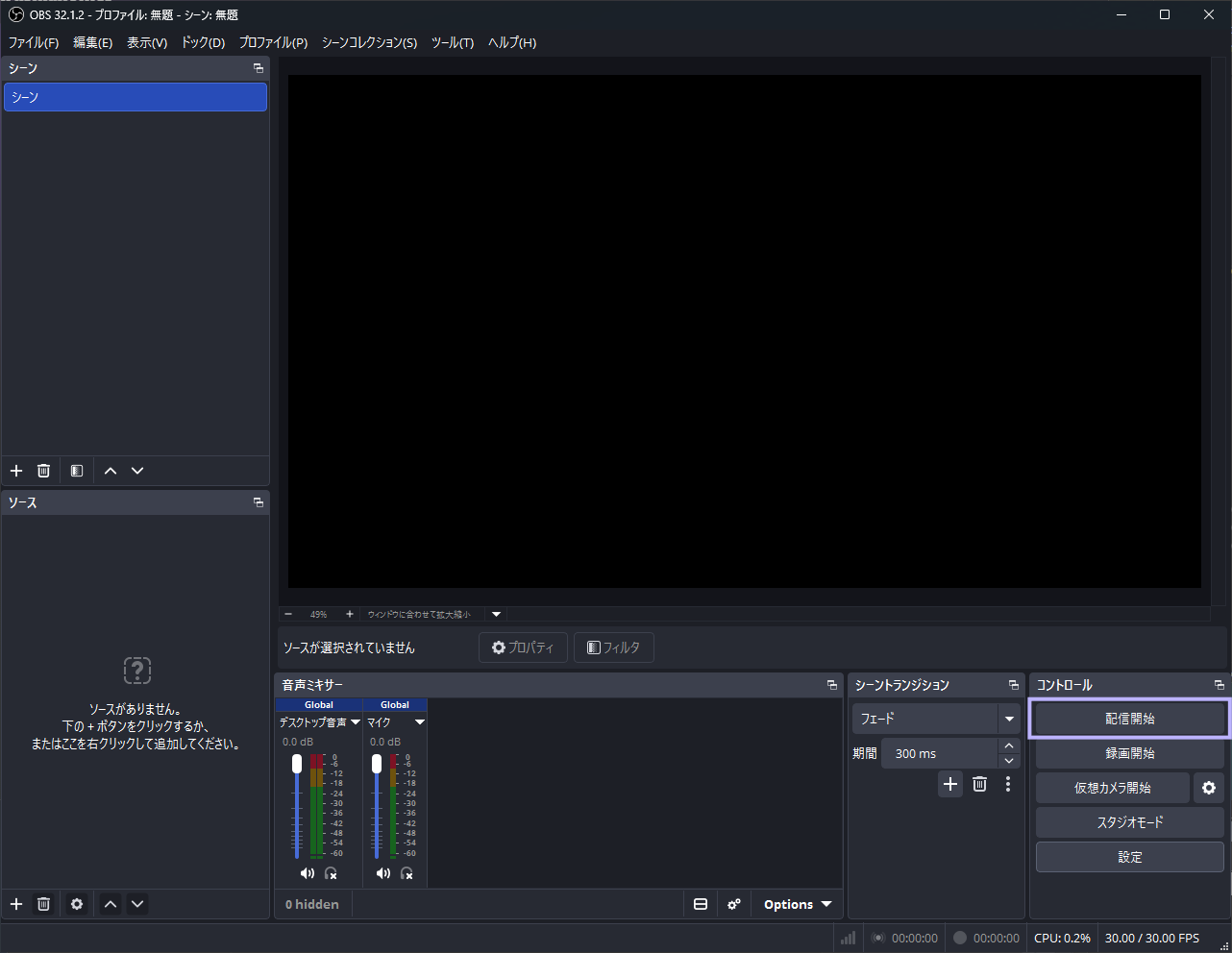This screenshot has height=953, width=1232.
Task: Open source properties gear in the Sources panel
Action: (77, 904)
